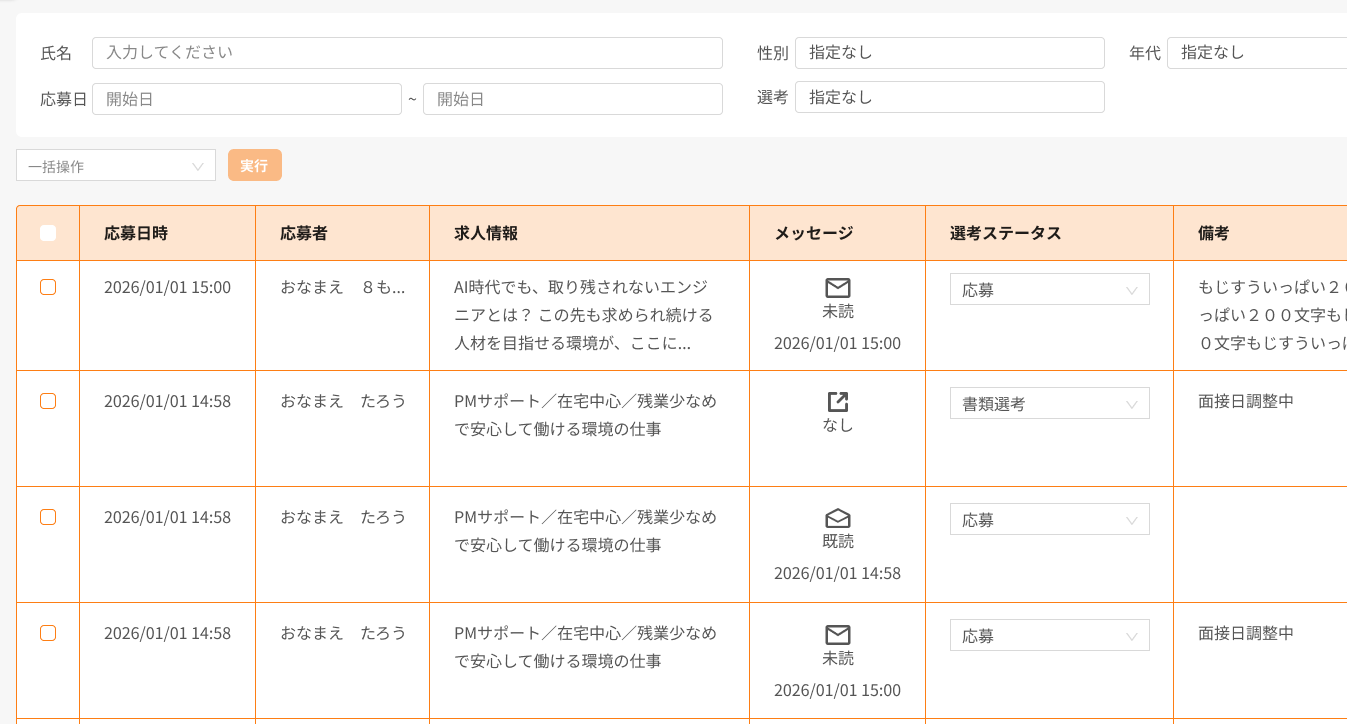Image resolution: width=1347 pixels, height=724 pixels.
Task: Toggle the select-all checkbox in the table header
Action: click(x=47, y=232)
